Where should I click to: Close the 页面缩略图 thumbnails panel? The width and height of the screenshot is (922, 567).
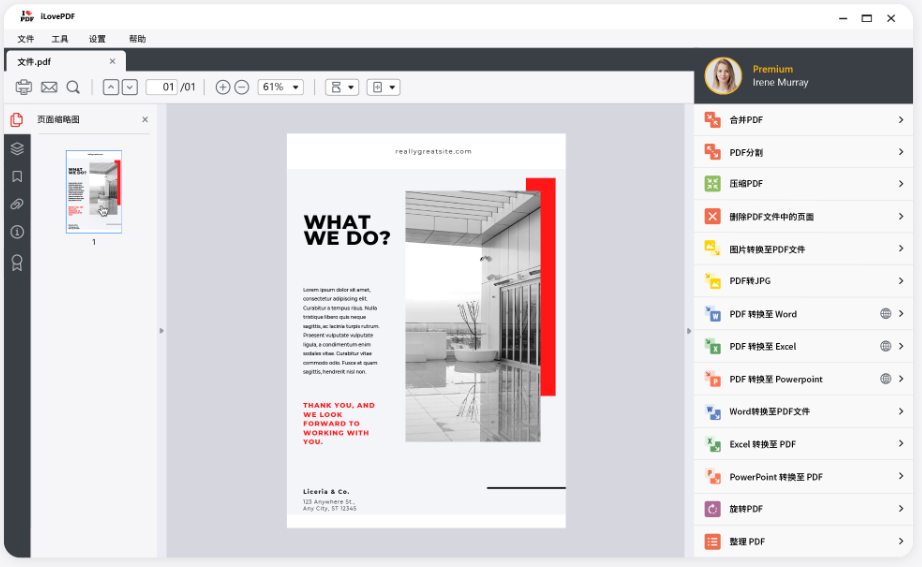tap(145, 119)
